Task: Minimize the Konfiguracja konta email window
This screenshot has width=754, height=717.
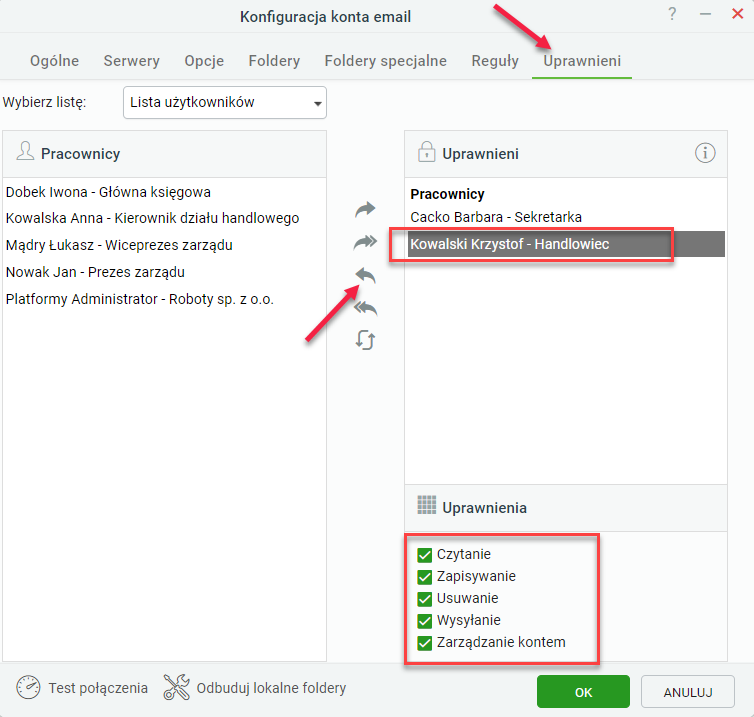Action: [705, 14]
